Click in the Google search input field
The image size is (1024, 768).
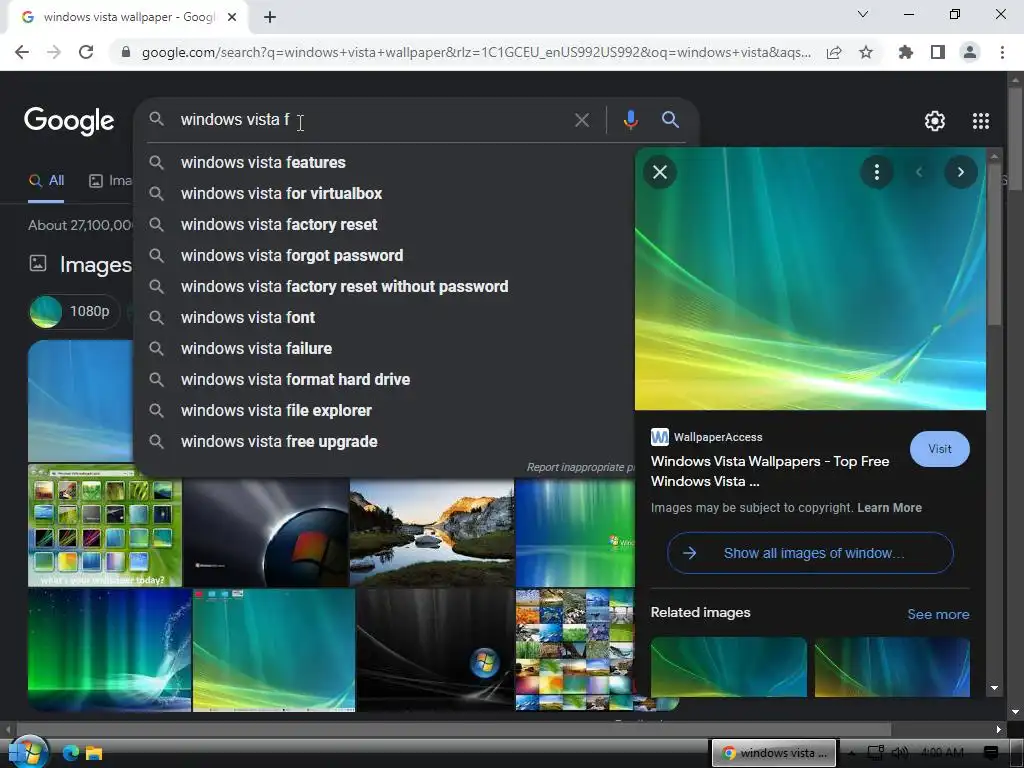372,120
